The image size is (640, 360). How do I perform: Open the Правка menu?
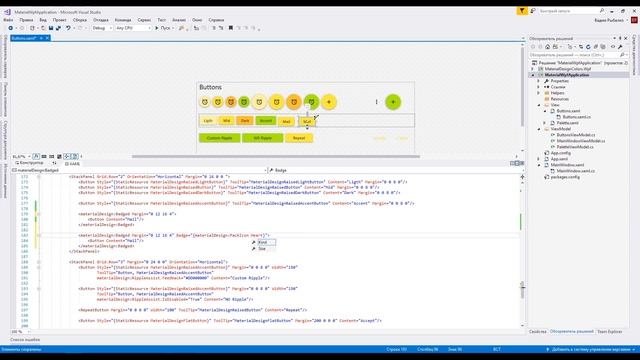[26, 20]
